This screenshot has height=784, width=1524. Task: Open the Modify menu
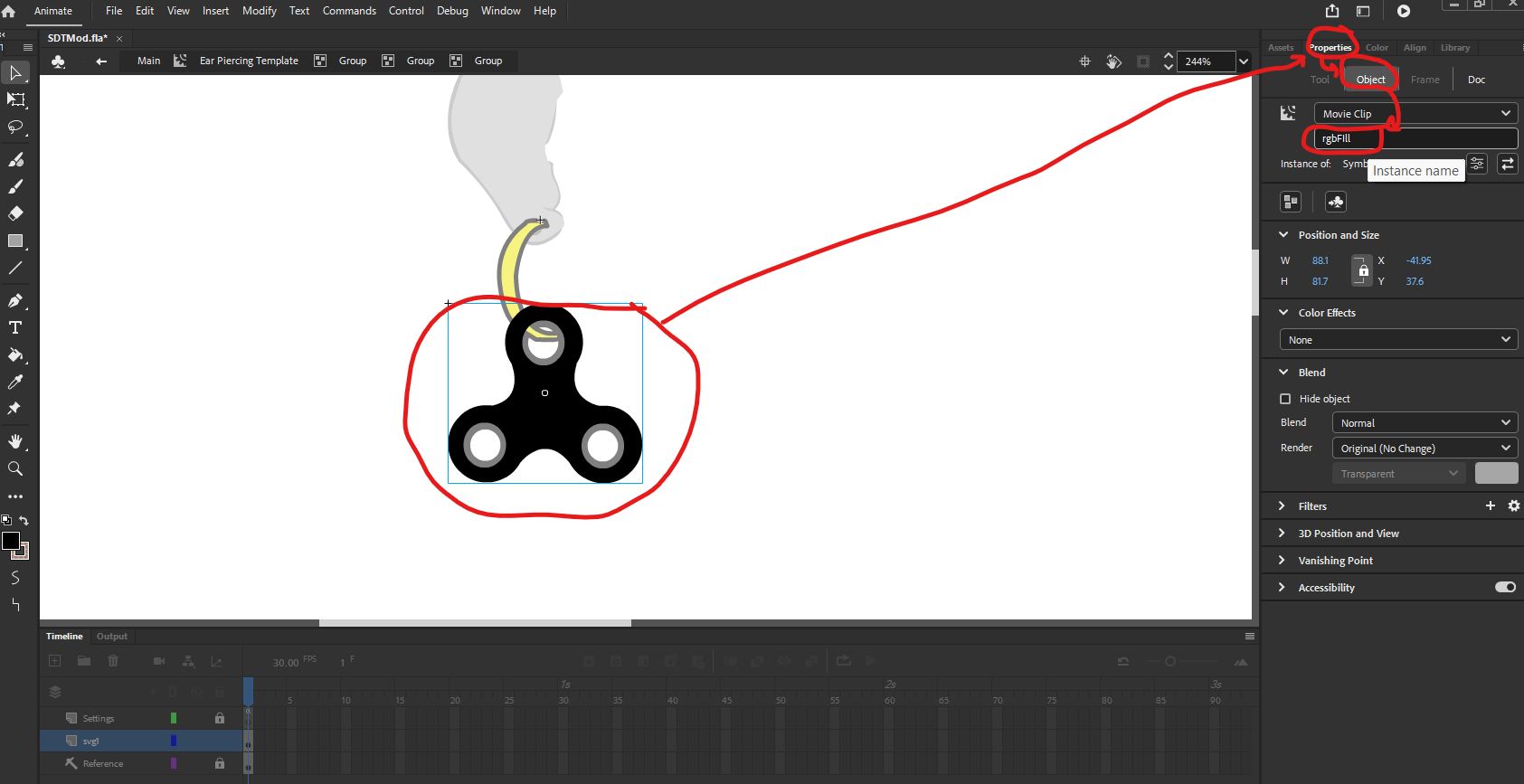[259, 11]
